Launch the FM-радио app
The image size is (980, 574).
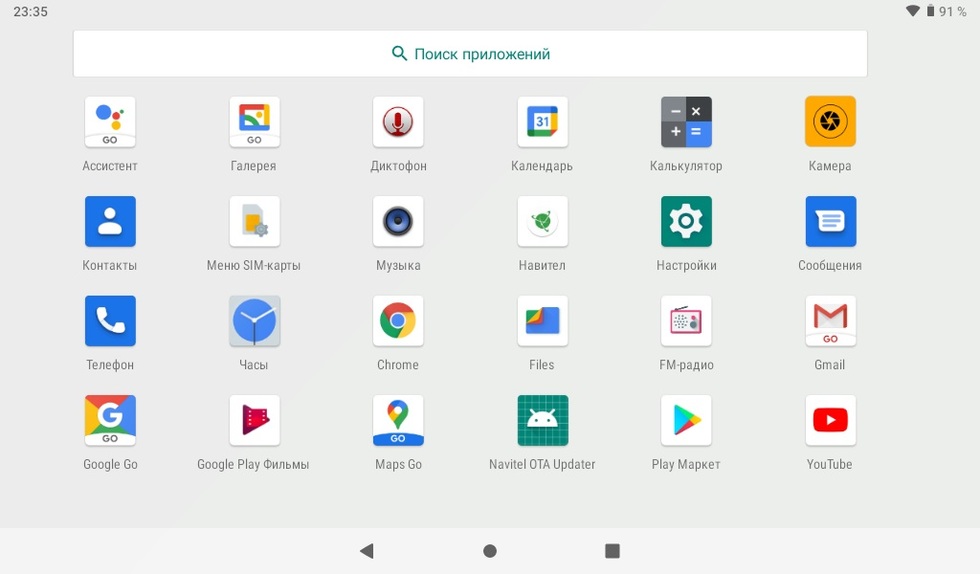click(x=686, y=321)
